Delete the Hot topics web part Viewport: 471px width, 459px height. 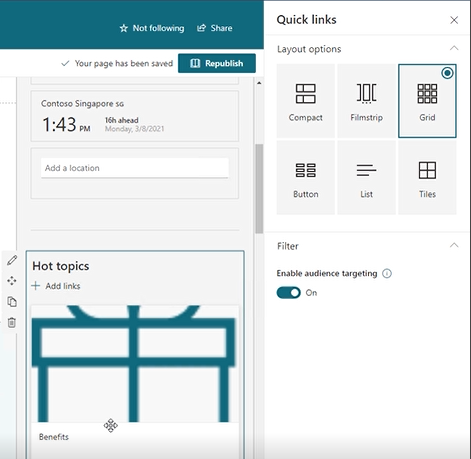(12, 322)
